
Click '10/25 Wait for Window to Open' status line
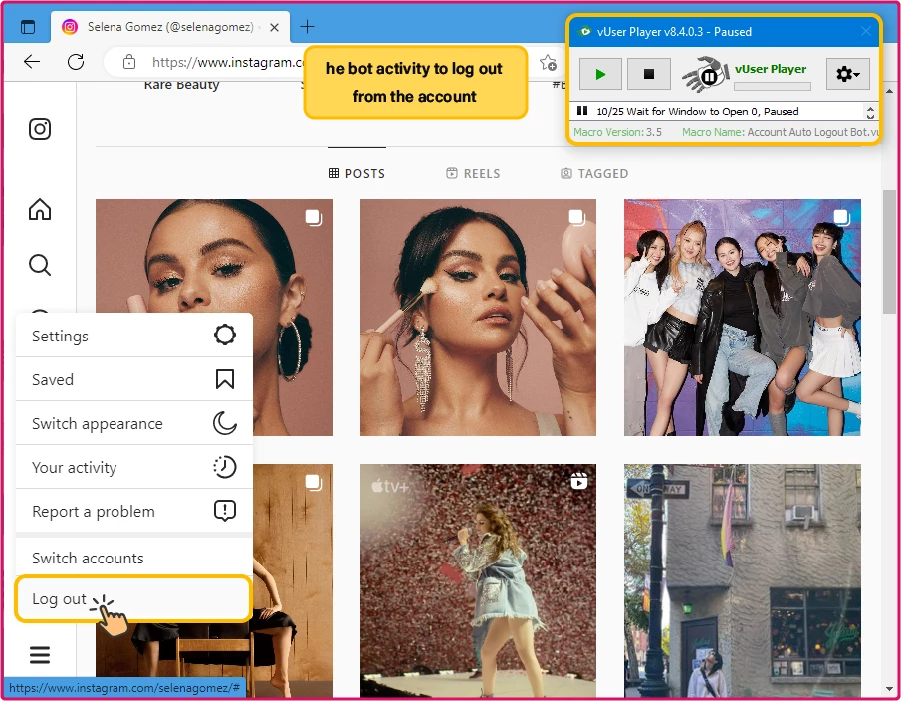[697, 111]
